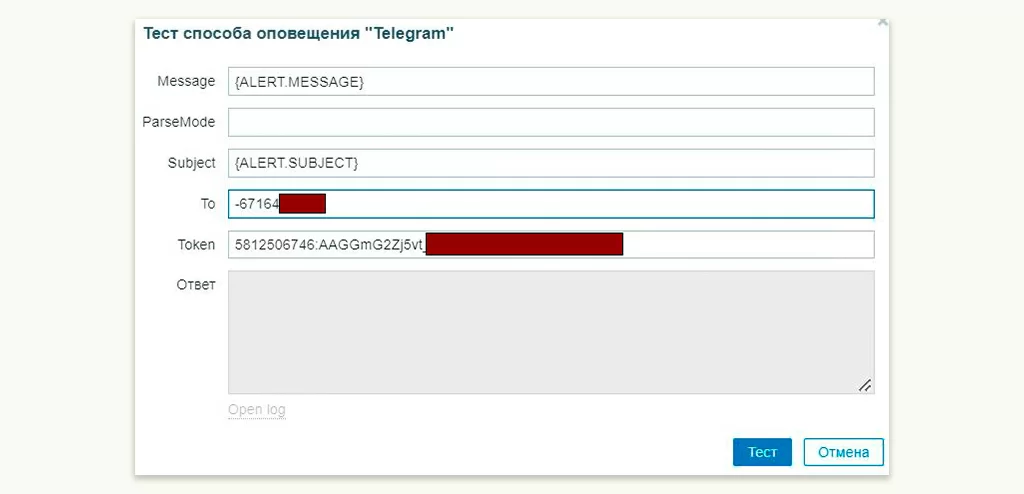Click the Message field label
This screenshot has height=494, width=1024.
186,81
